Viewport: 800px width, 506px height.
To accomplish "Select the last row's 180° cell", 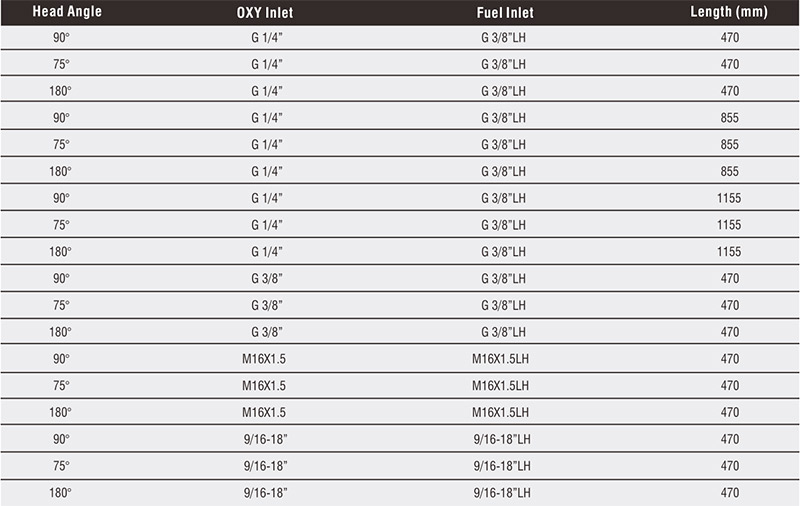I will pos(60,493).
